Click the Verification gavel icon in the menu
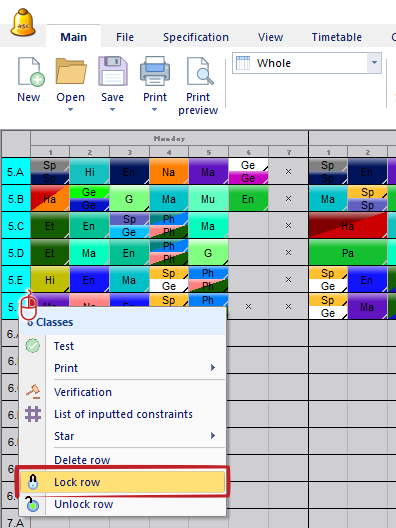The height and width of the screenshot is (528, 396). tap(33, 392)
